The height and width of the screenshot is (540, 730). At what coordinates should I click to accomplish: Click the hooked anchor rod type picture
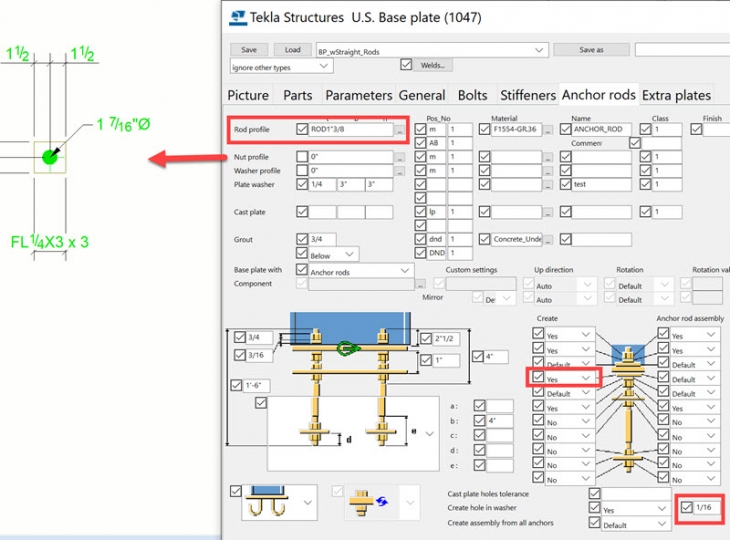[x=270, y=502]
